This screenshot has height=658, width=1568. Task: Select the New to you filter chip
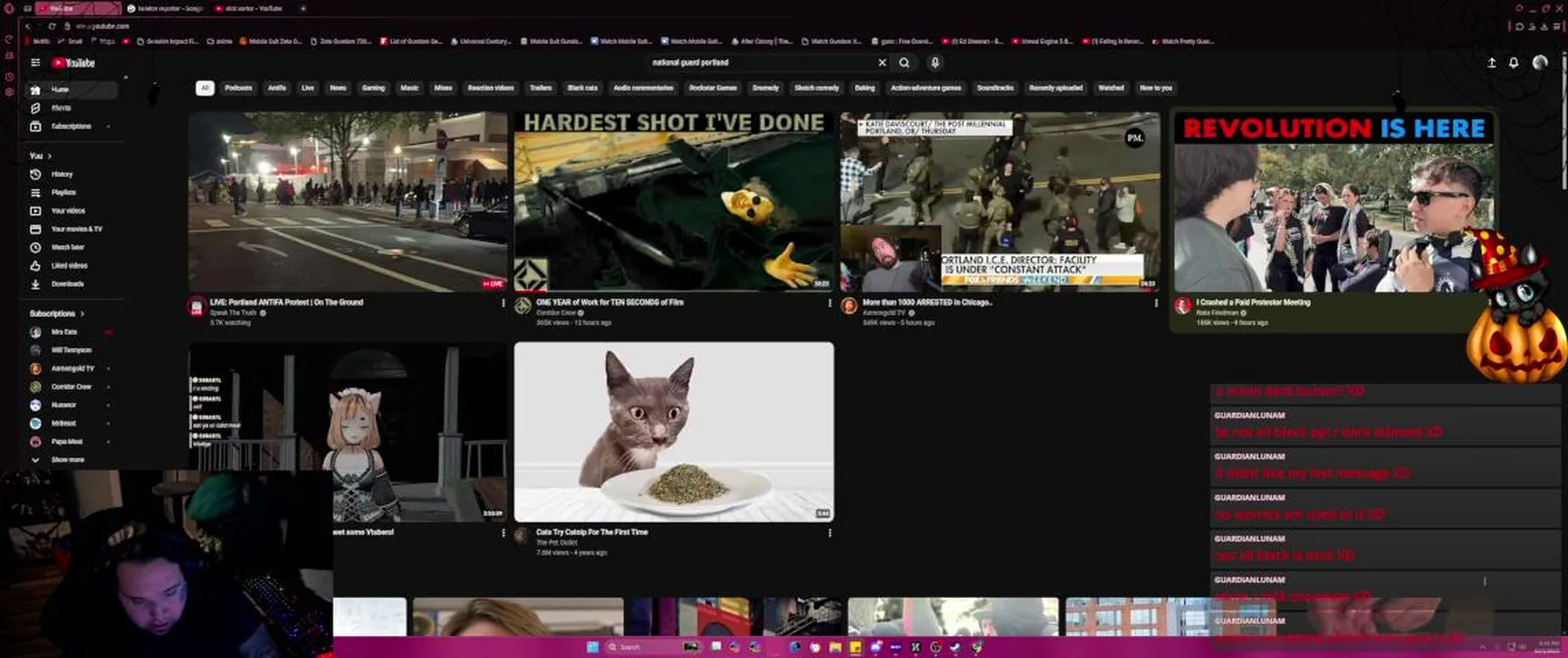(1156, 88)
